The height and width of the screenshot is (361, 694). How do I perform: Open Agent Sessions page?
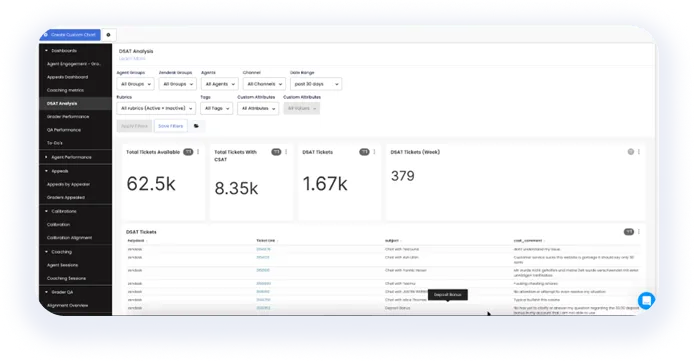point(62,265)
